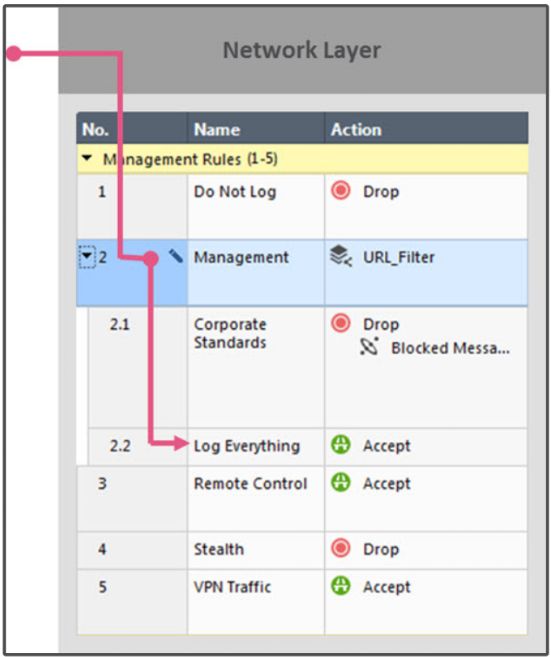Screen dimensions: 551x657
Task: Select the Management Rules section title row
Action: [x=302, y=159]
